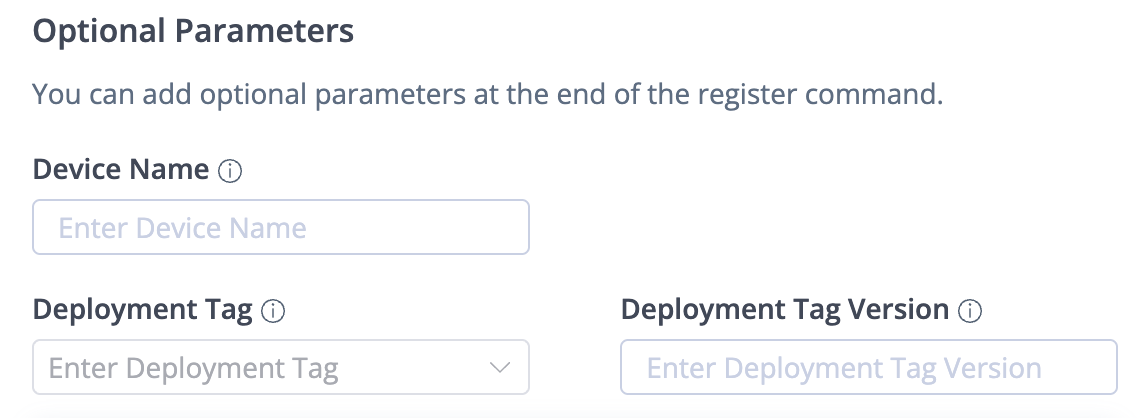Show help for the Deployment Tag parameter
The width and height of the screenshot is (1146, 418).
pos(273,312)
